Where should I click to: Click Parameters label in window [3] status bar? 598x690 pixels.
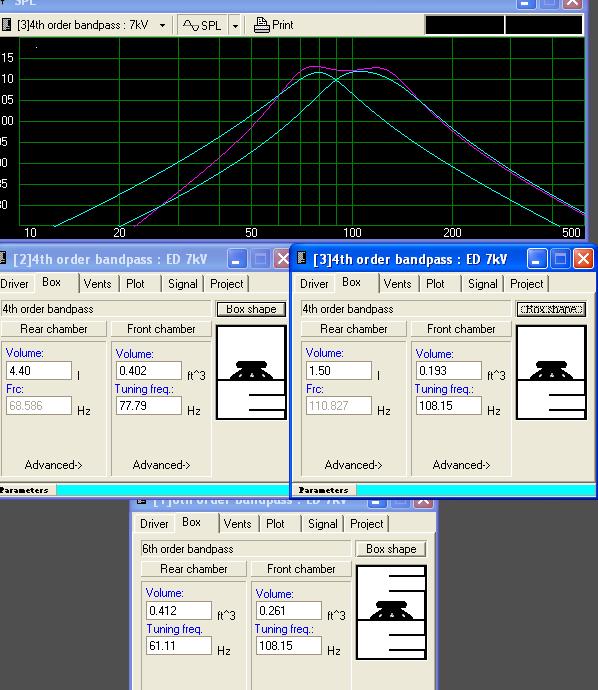(x=323, y=490)
